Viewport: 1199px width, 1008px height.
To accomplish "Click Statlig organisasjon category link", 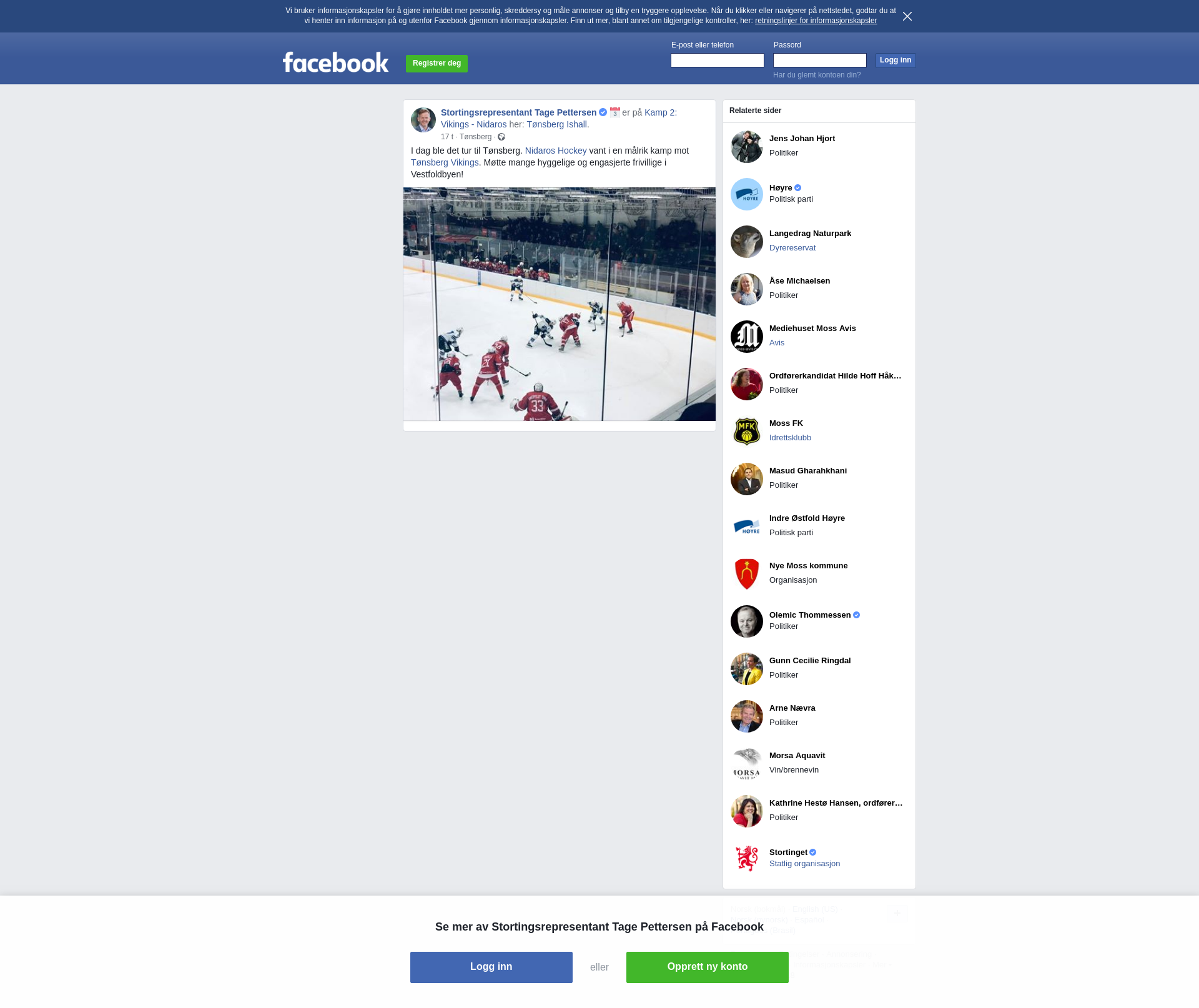I will (x=804, y=864).
